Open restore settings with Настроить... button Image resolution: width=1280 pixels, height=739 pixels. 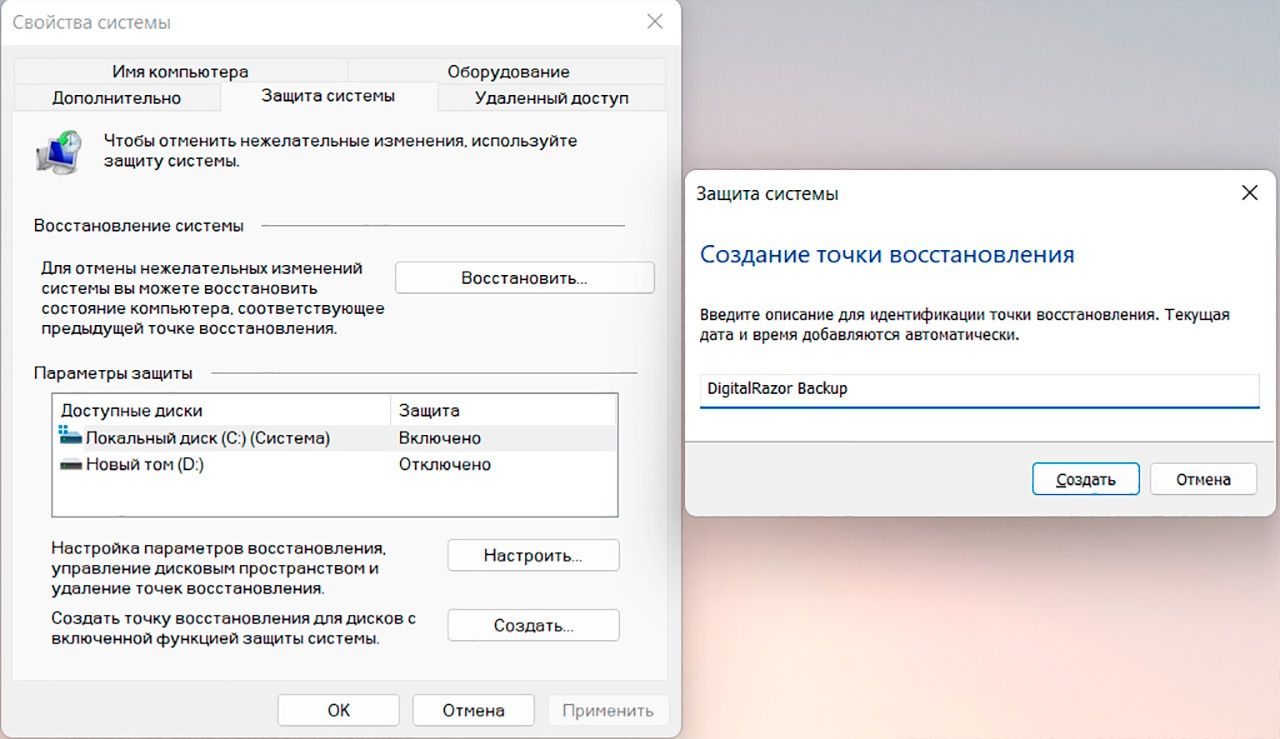tap(533, 555)
